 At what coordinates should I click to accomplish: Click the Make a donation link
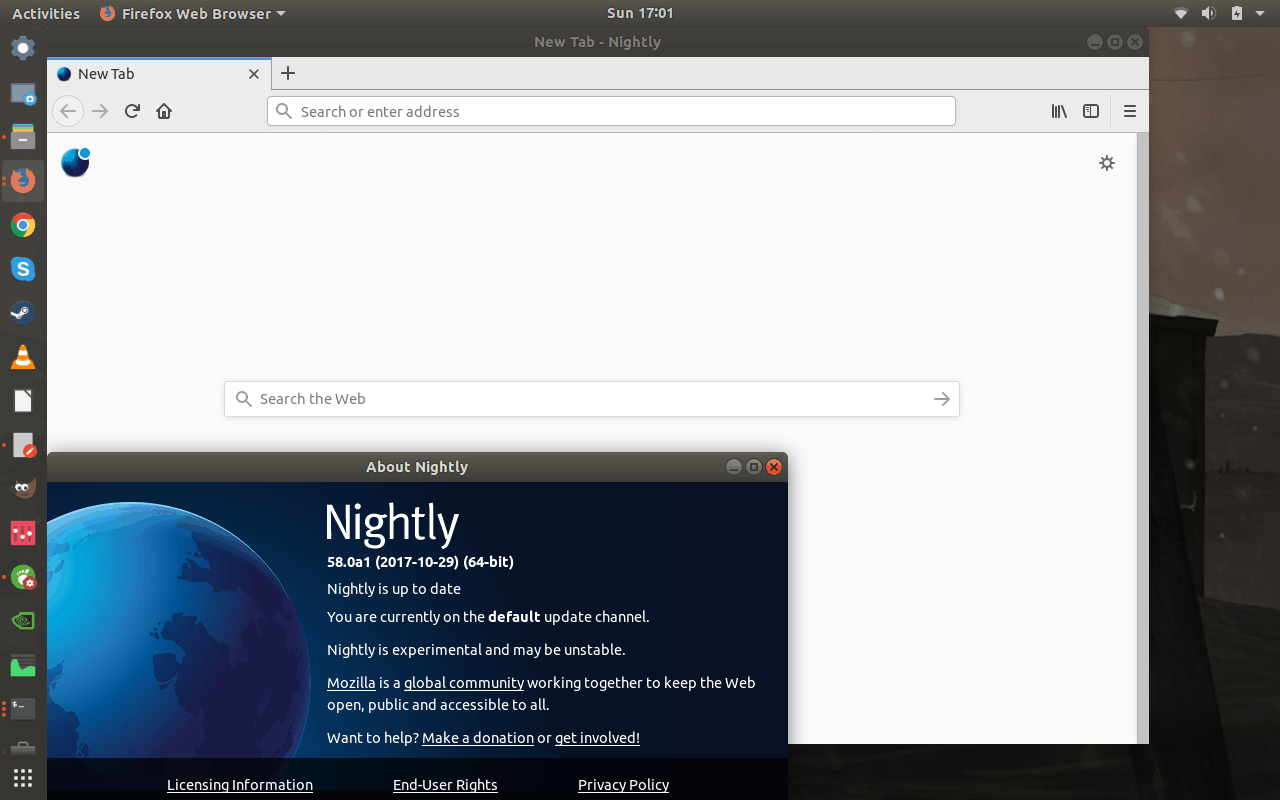(x=478, y=738)
